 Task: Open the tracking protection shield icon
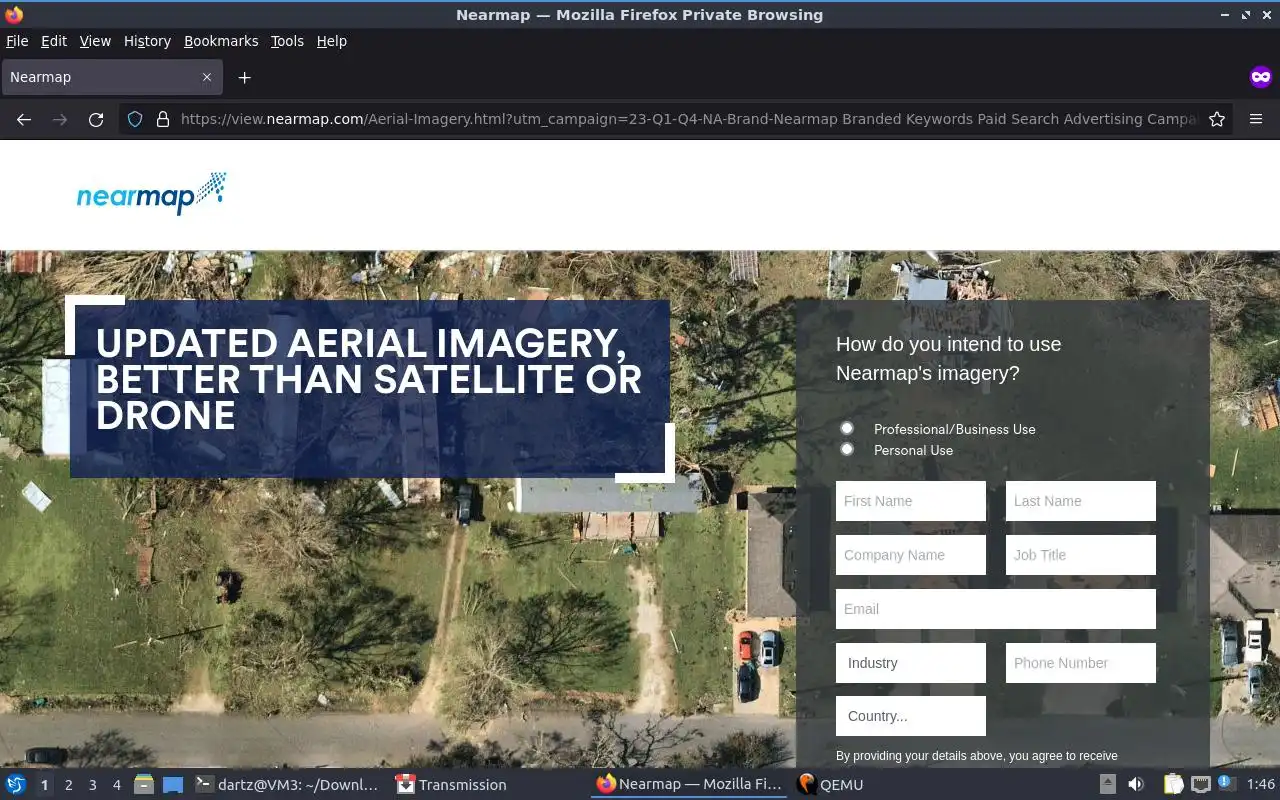(135, 119)
